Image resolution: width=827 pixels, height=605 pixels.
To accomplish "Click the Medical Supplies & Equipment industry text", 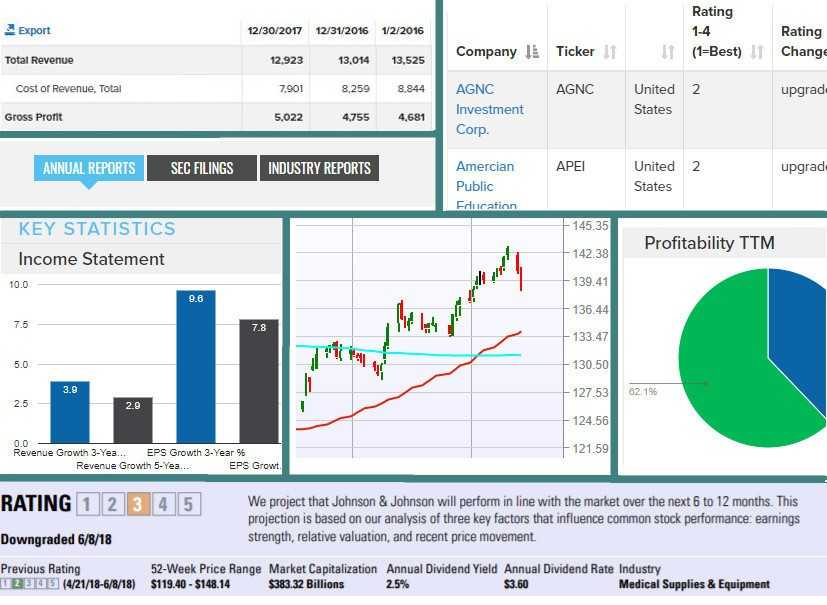I will click(x=694, y=584).
